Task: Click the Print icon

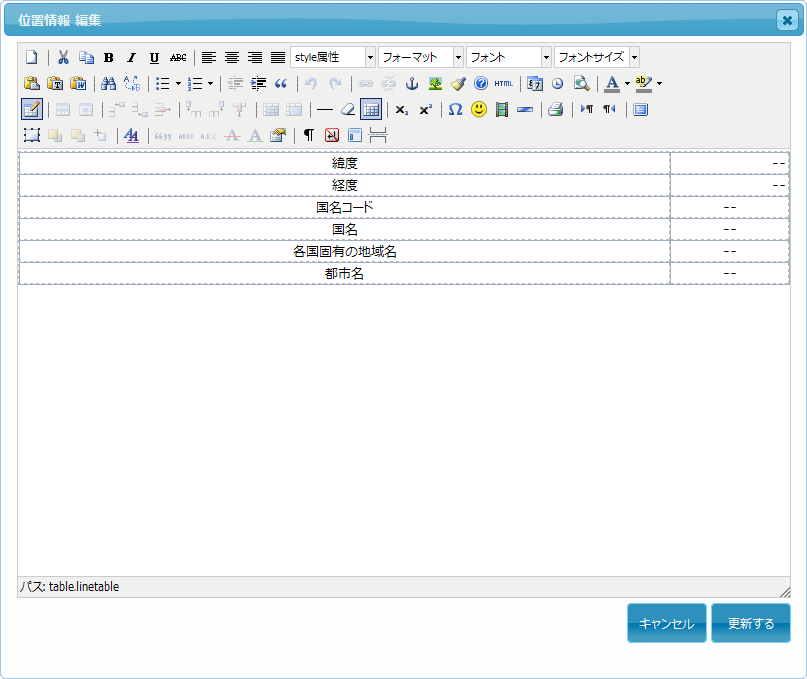Action: 555,109
